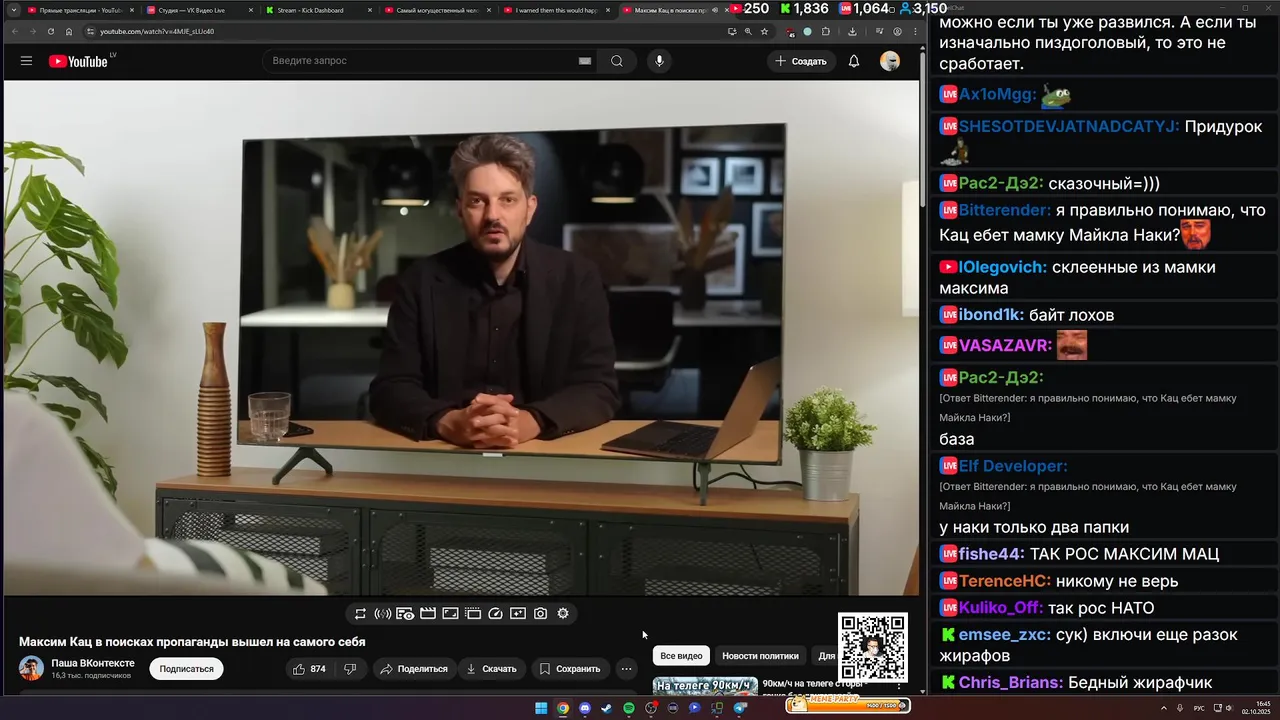The image size is (1280, 720).
Task: Open enhancer settings gear icon
Action: (x=563, y=614)
